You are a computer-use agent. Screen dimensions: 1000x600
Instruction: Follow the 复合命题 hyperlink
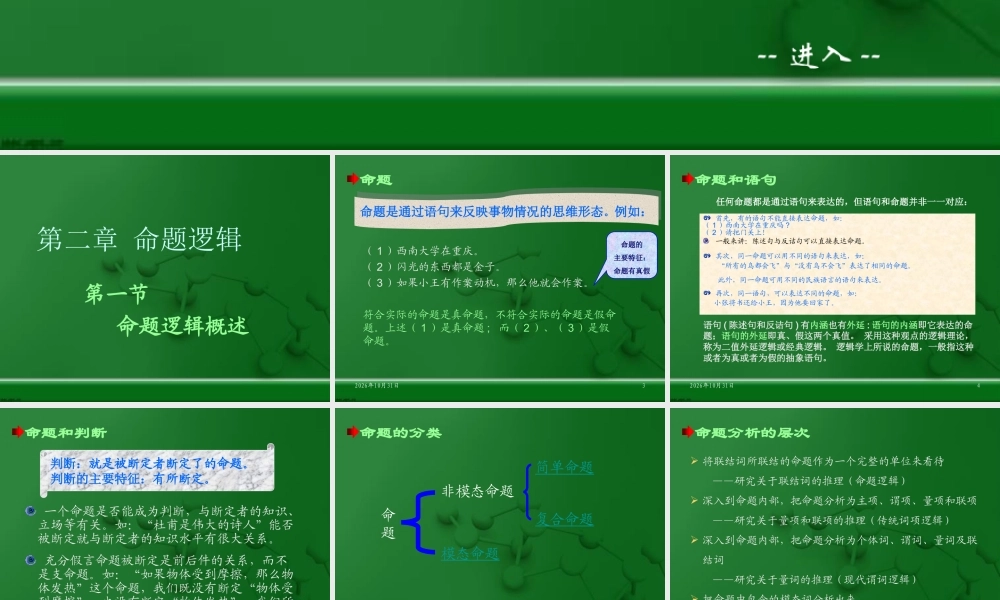[x=564, y=519]
